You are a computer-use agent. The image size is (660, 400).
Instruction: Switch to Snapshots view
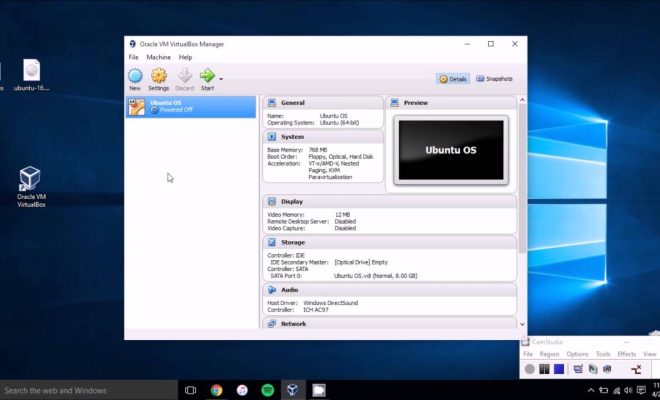pyautogui.click(x=494, y=79)
